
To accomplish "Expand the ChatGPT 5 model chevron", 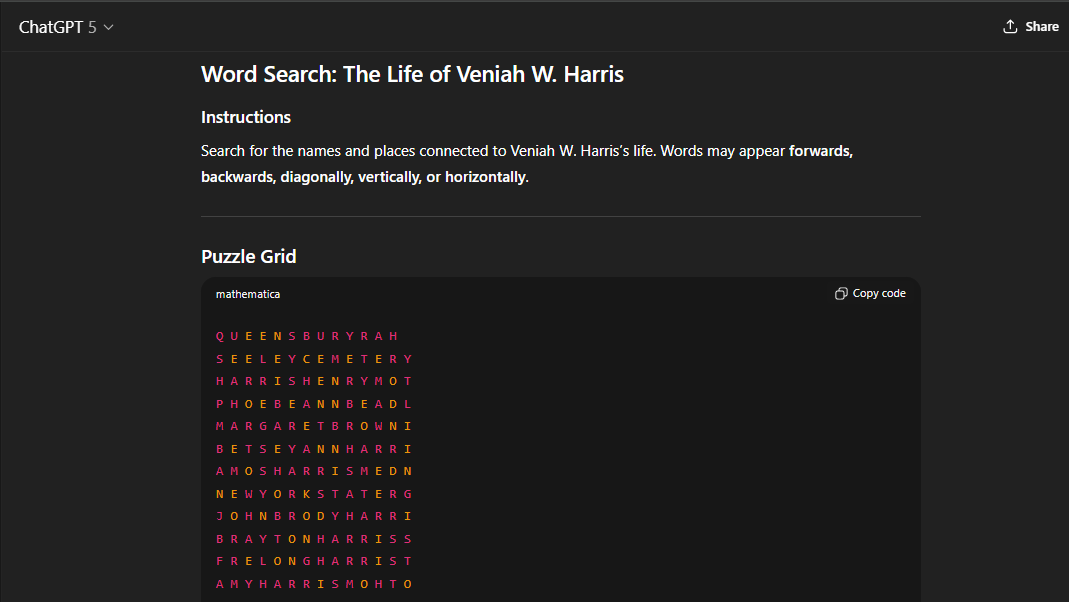I will (x=108, y=27).
